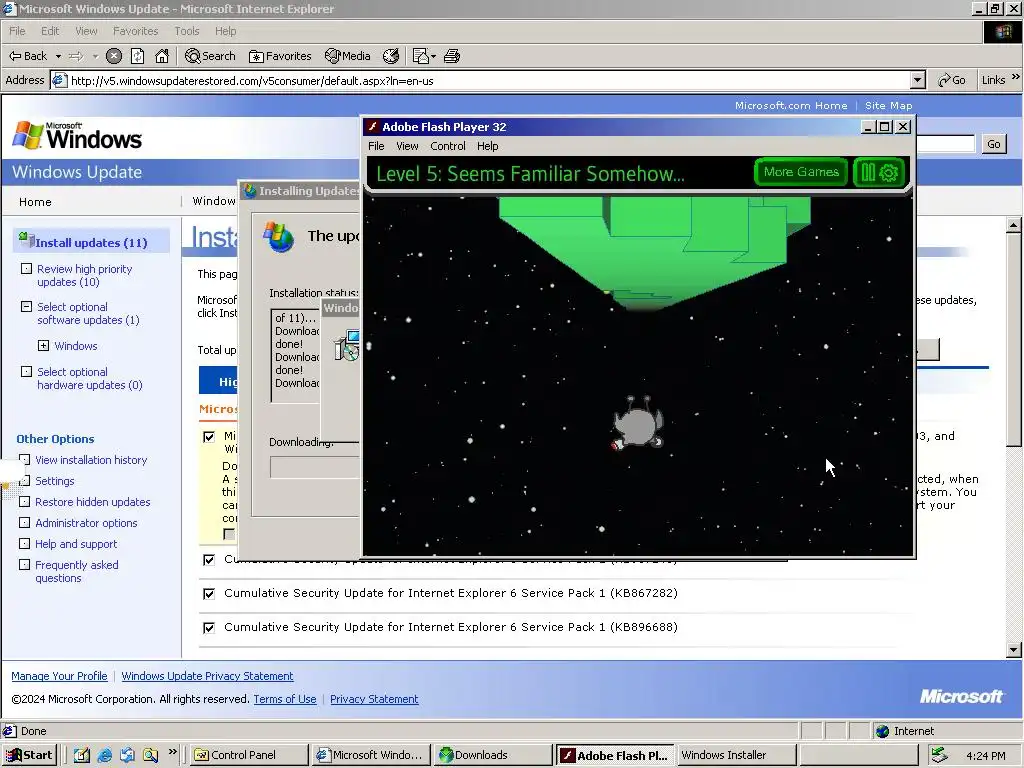Click Show Desktop quick launch icon
Image resolution: width=1024 pixels, height=768 pixels.
coord(81,755)
